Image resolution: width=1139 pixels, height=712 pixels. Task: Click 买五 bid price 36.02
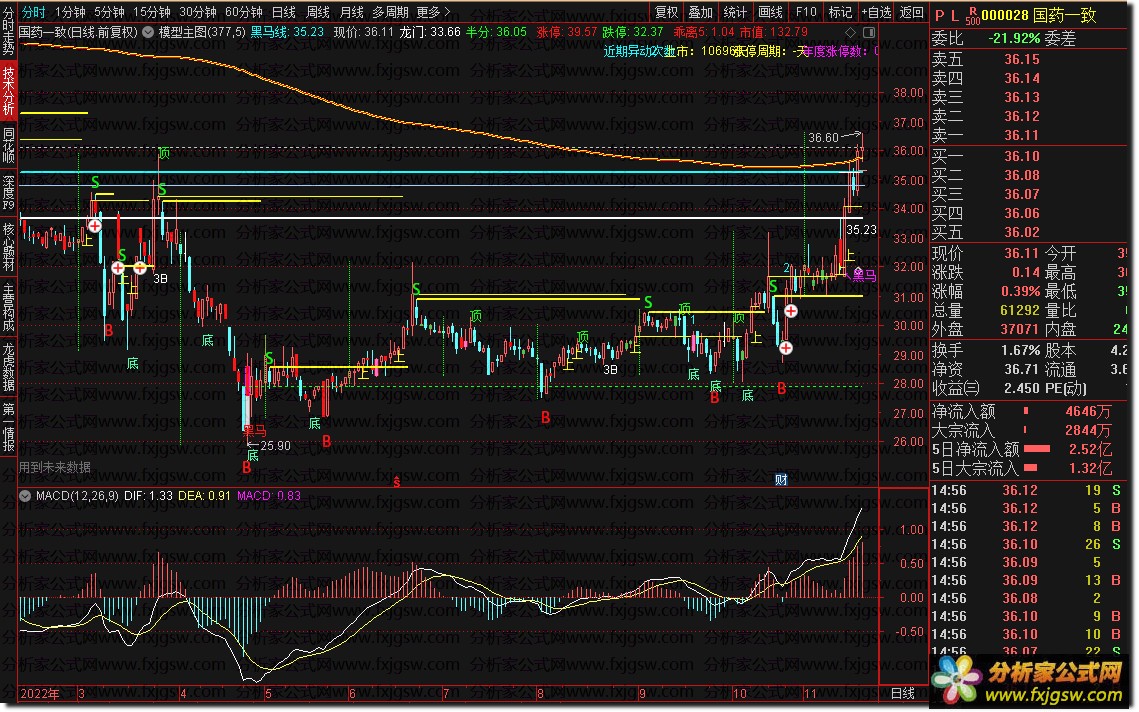pos(1022,232)
